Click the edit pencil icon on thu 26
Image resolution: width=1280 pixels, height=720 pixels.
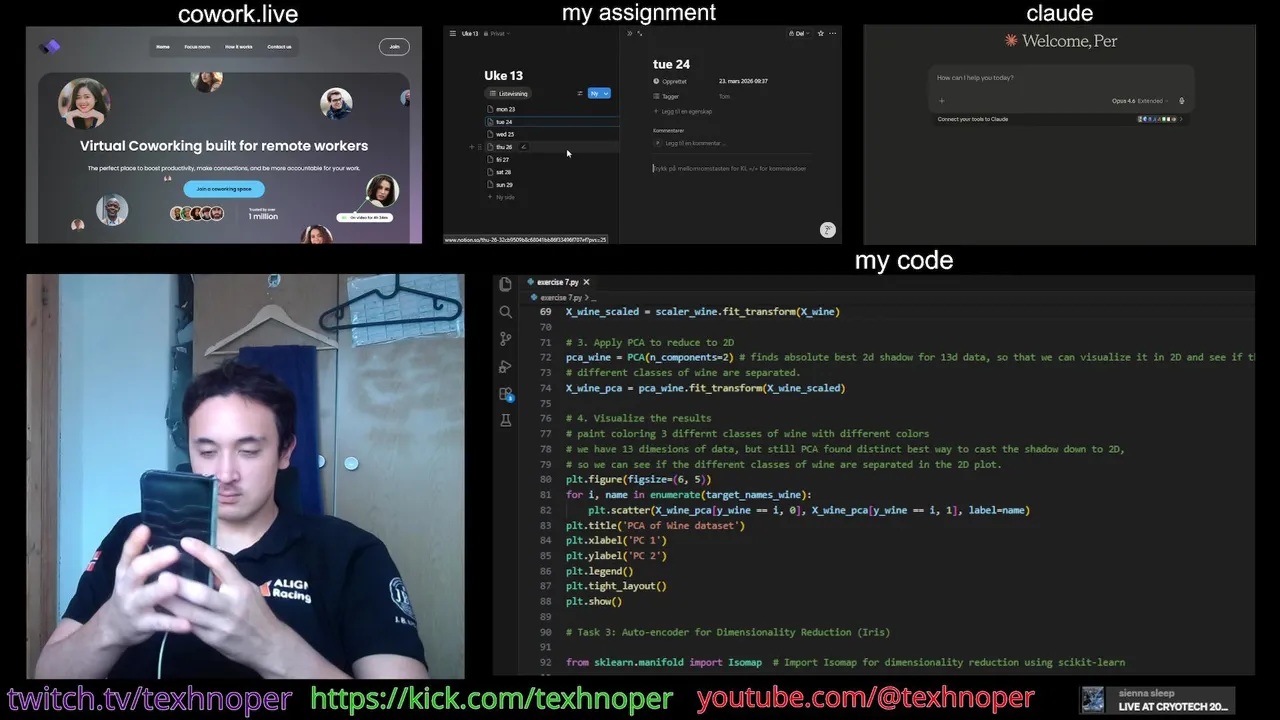click(x=523, y=147)
